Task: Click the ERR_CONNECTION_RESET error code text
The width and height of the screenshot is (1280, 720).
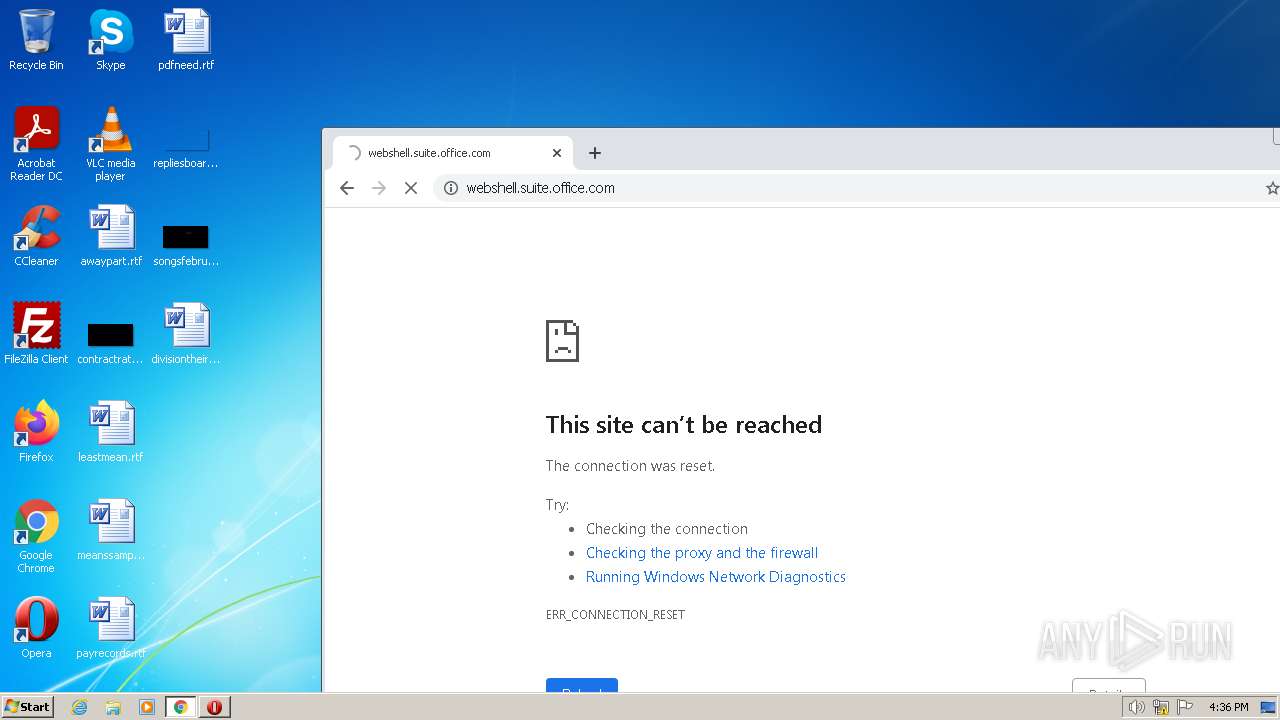Action: (x=615, y=615)
